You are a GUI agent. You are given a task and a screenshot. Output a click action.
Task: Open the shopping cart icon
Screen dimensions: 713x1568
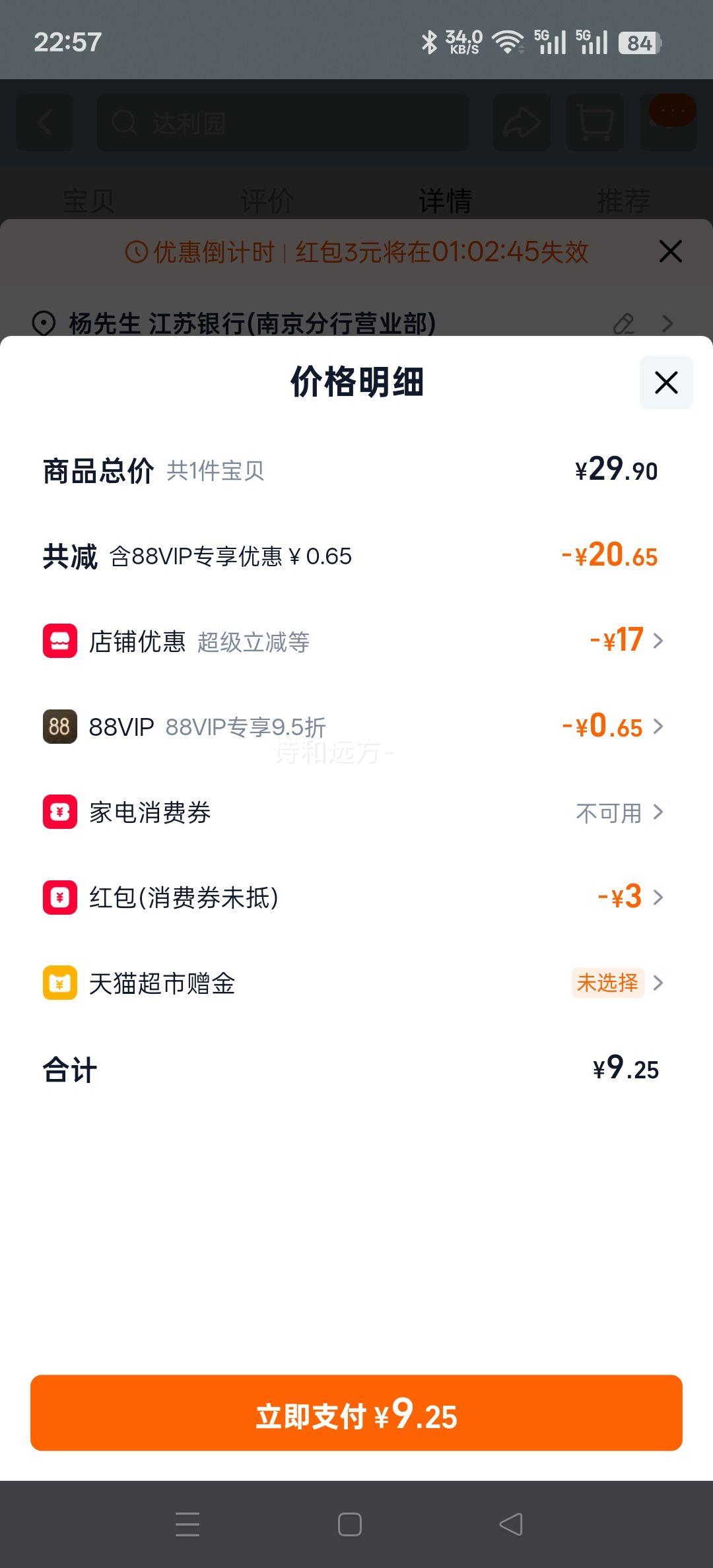coord(595,123)
